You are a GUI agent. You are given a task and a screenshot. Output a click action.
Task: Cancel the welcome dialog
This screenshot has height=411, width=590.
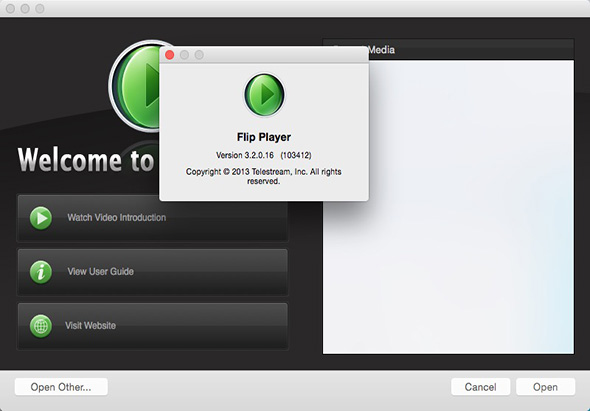[481, 387]
